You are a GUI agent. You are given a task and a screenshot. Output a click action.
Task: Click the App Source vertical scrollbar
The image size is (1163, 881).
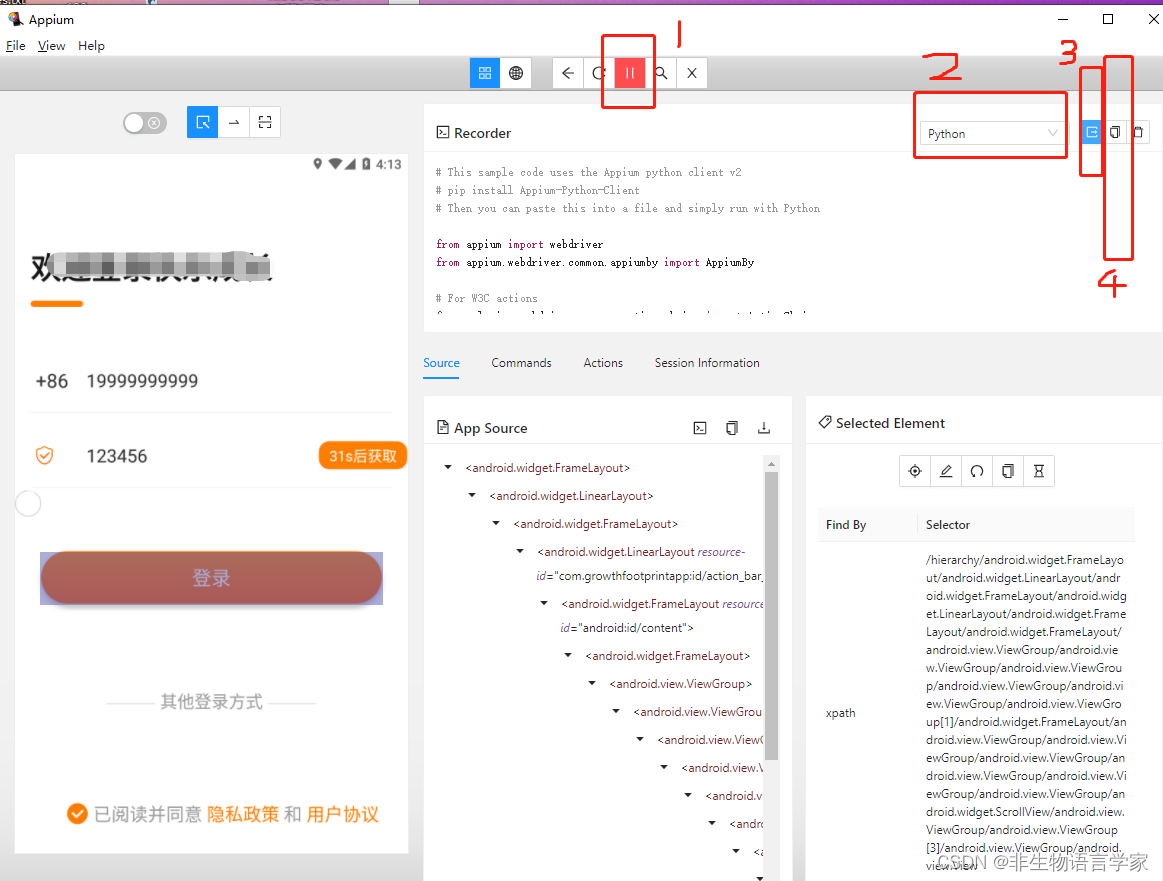coord(771,616)
